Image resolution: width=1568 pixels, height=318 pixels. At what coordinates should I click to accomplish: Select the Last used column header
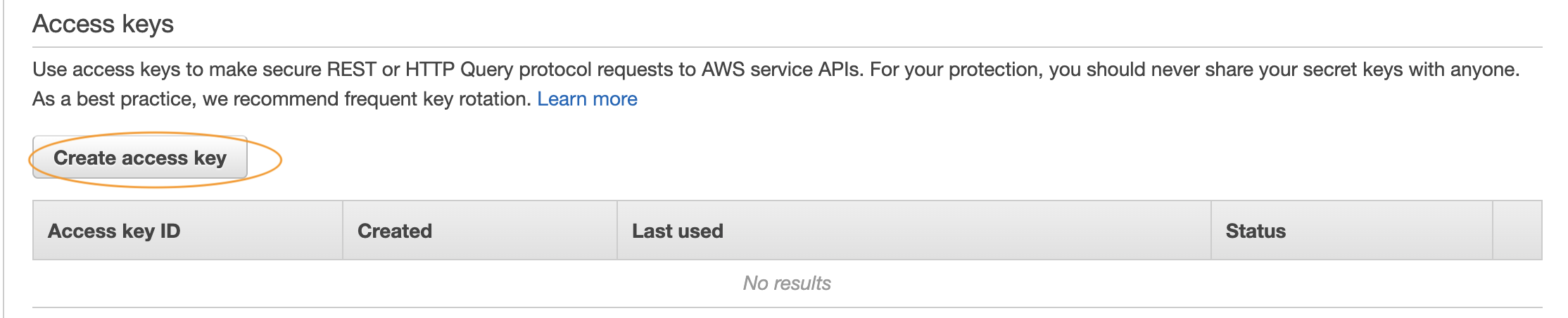[914, 231]
